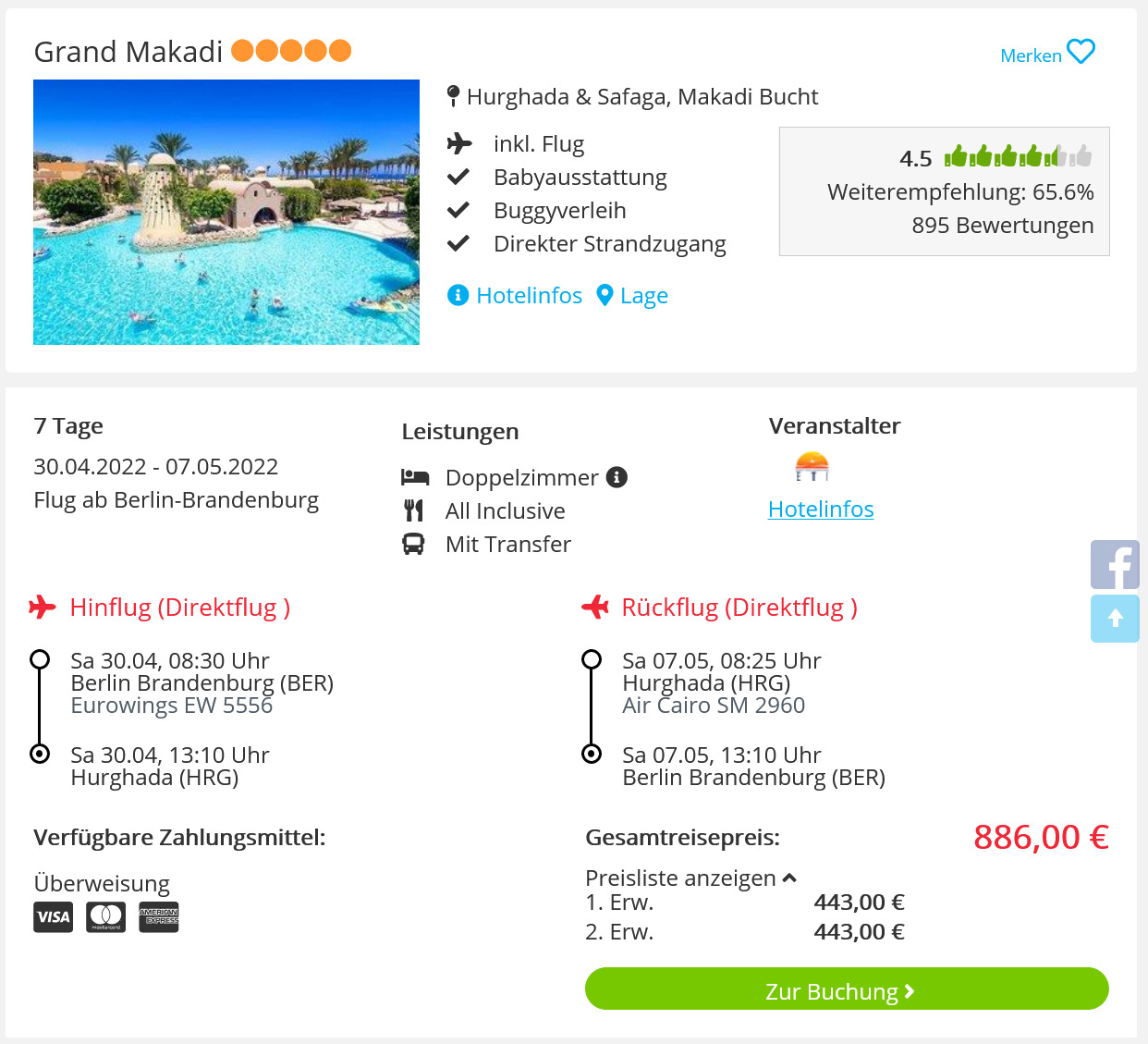Open the blue Hotelinfos link near the photo
Screen dimensions: 1148x1044
(x=530, y=296)
